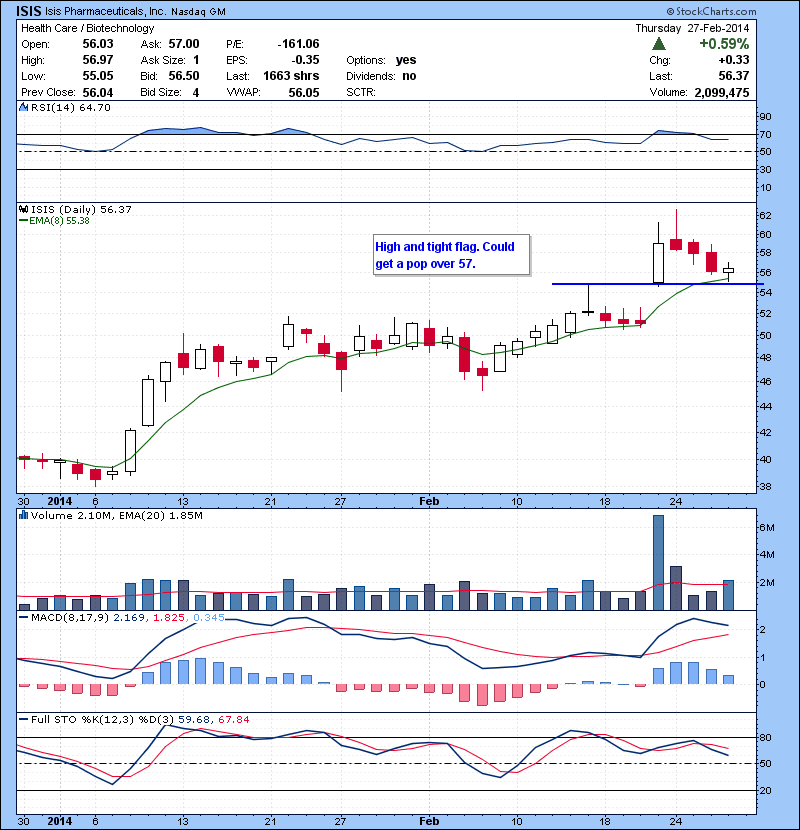The image size is (800, 830).
Task: Click the P/E value -161.06
Action: [x=298, y=44]
